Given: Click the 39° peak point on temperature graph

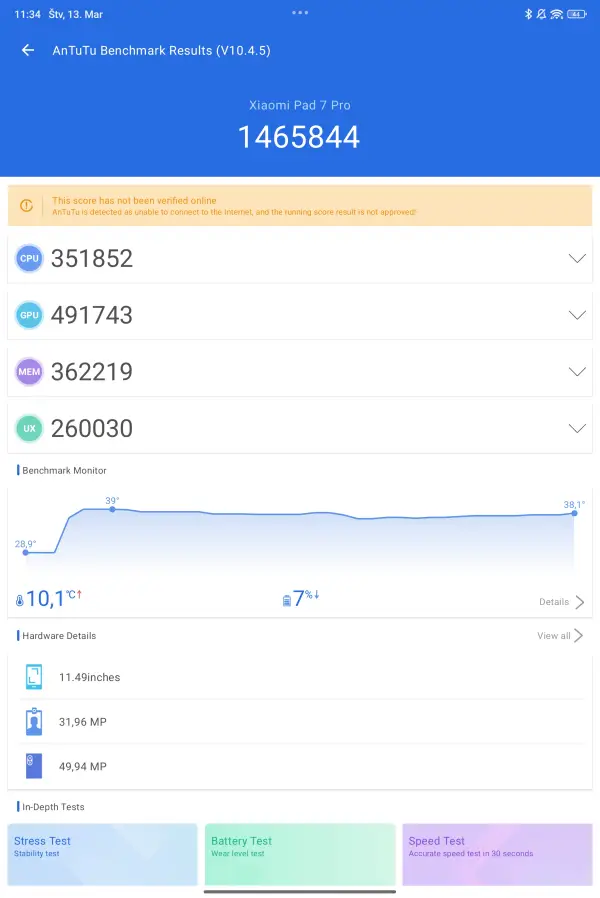Looking at the screenshot, I should tap(112, 509).
